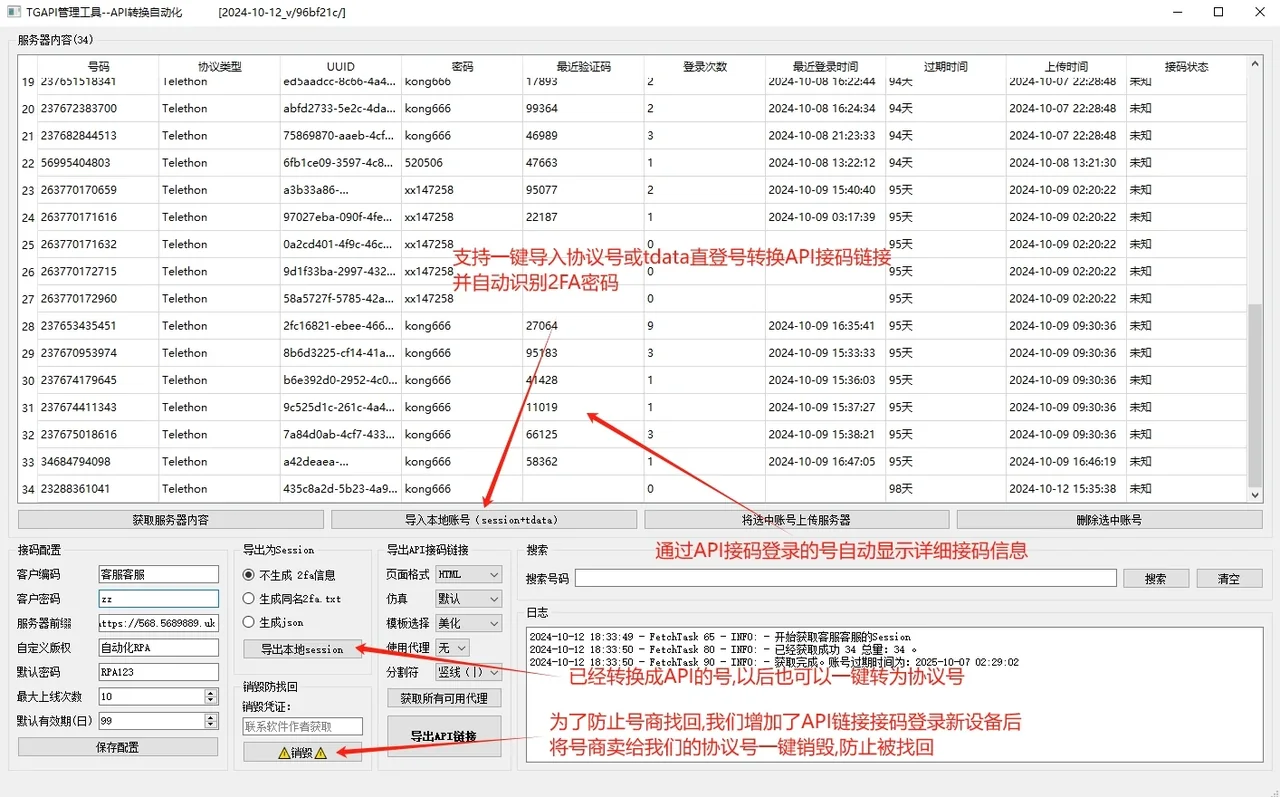The image size is (1280, 797).
Task: Sort by 接码状态 column header
Action: point(1186,67)
